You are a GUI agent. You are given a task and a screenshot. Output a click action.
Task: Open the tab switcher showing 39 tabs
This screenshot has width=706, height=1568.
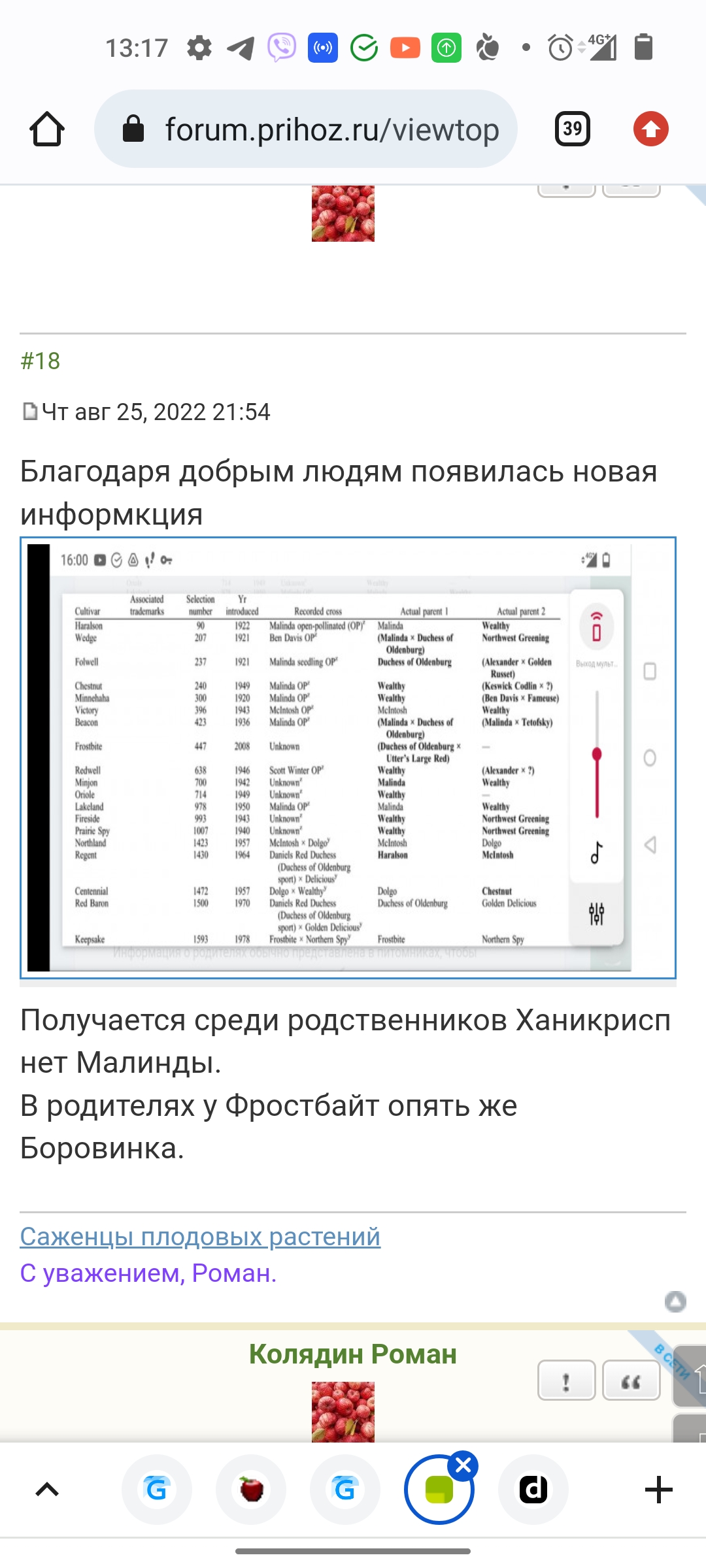572,129
